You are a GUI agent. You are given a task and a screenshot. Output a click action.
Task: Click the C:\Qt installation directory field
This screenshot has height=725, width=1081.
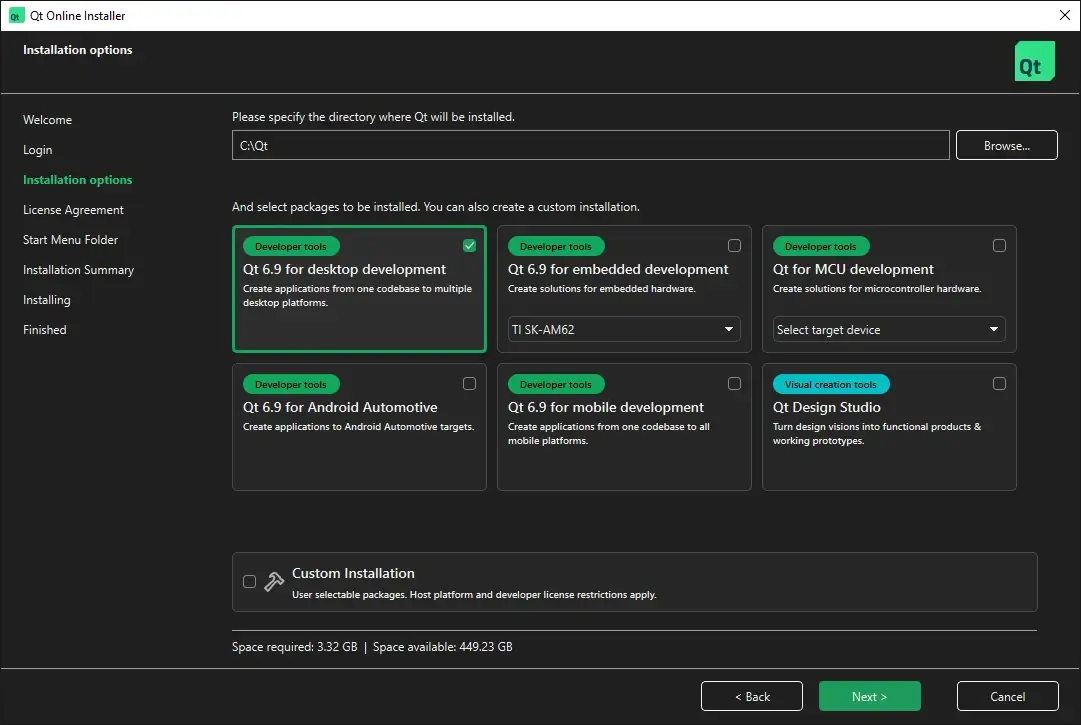click(x=589, y=144)
